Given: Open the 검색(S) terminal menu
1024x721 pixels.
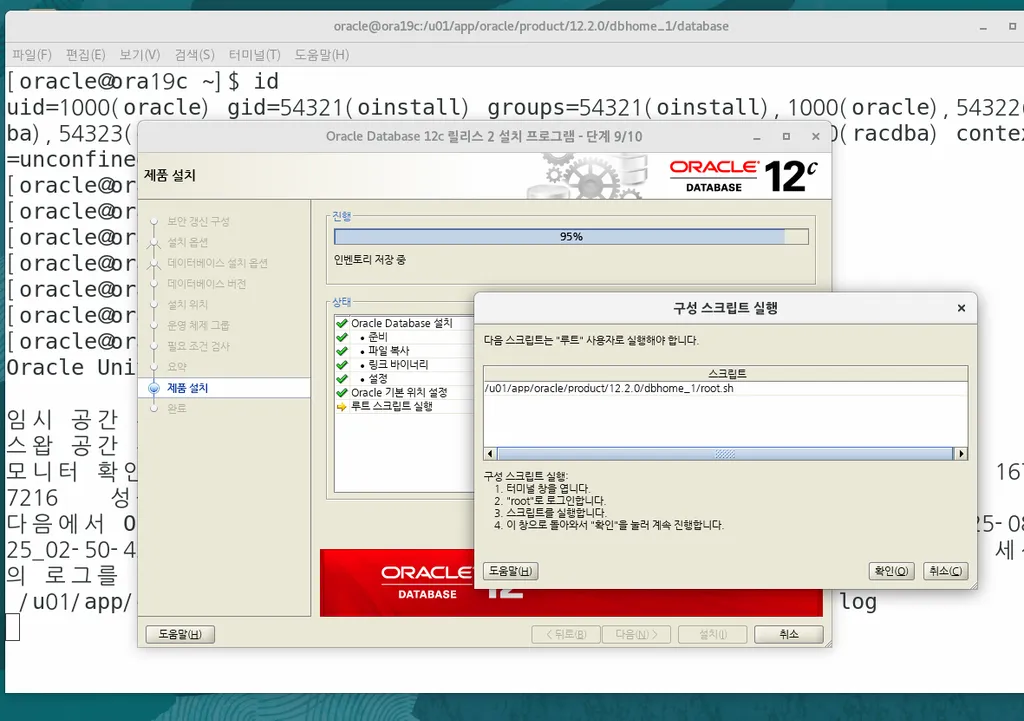Looking at the screenshot, I should 194,55.
